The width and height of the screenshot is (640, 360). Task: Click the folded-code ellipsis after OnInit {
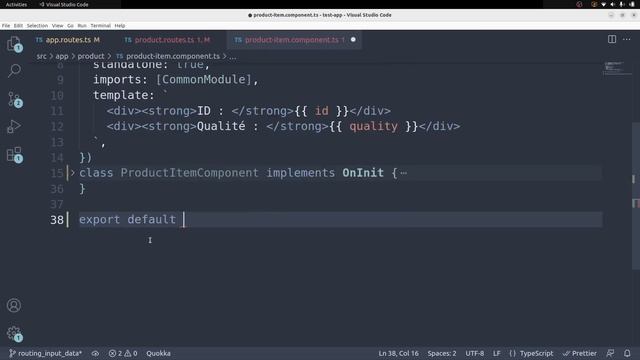pos(403,173)
